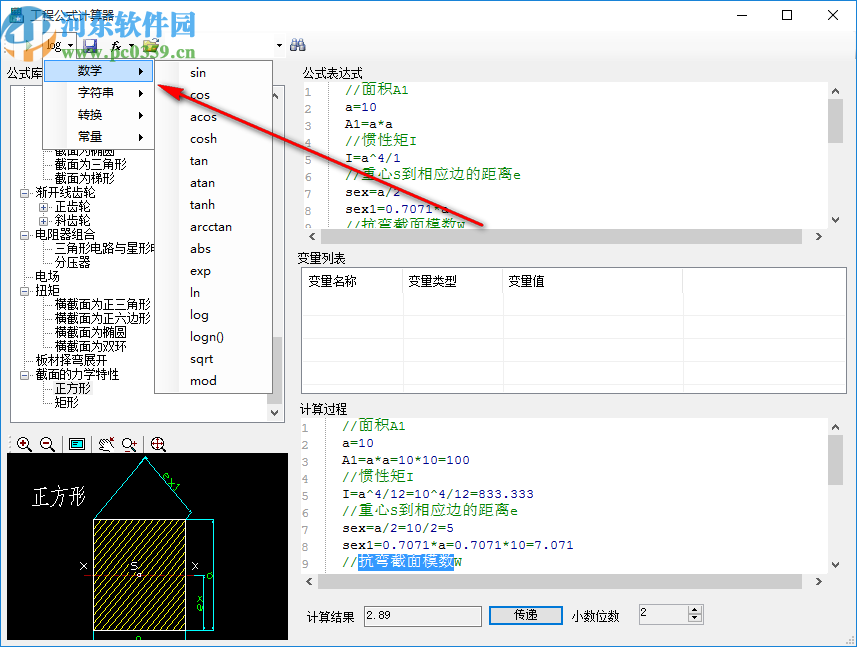
Task: Click the fx formula icon
Action: (x=116, y=46)
